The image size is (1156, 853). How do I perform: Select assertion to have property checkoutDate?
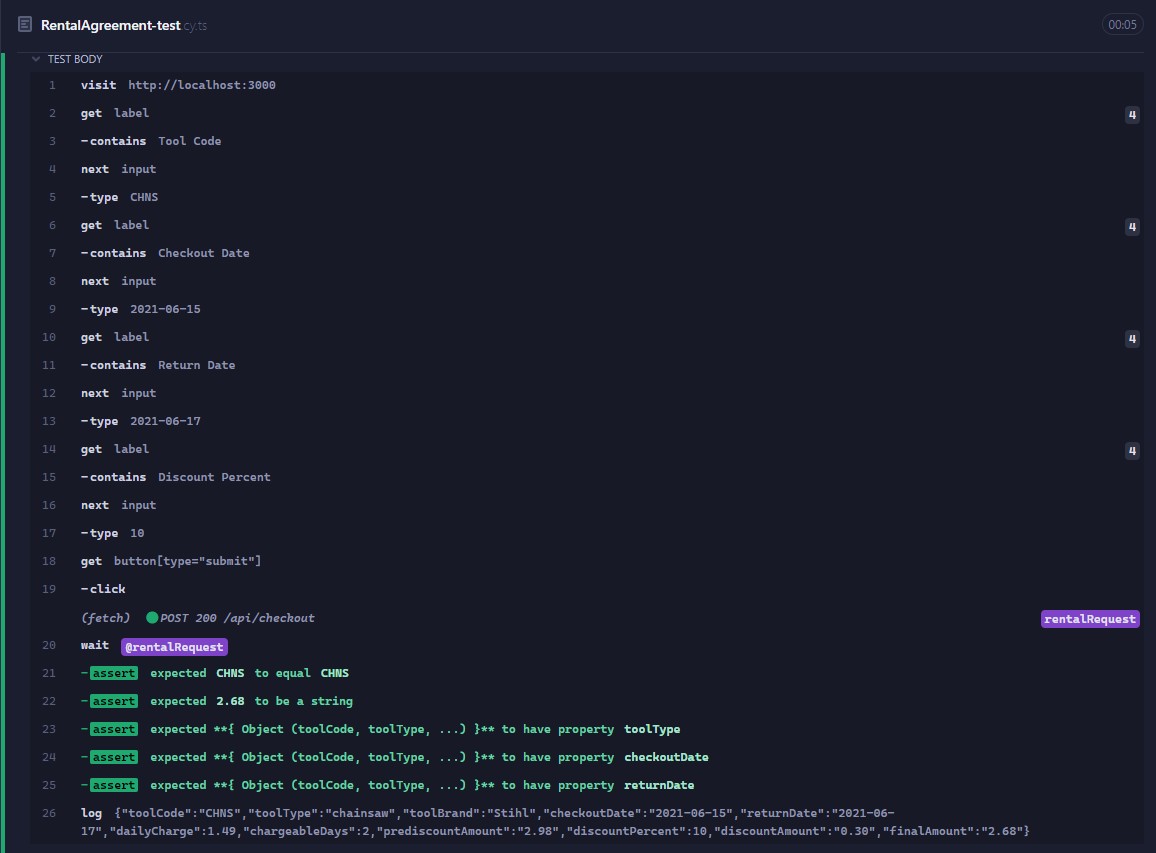[587, 758]
